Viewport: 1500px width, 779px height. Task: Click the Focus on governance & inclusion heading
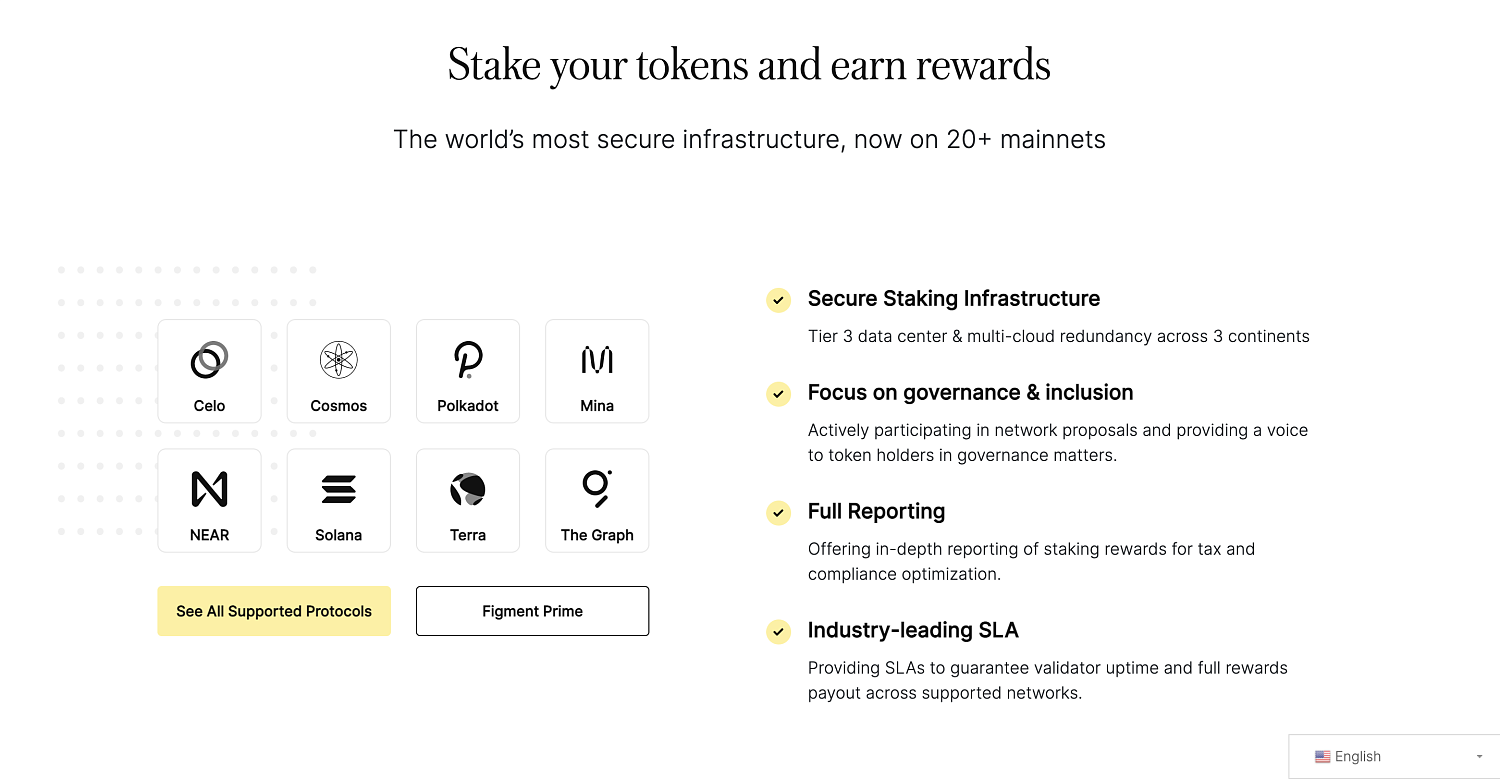tap(970, 393)
